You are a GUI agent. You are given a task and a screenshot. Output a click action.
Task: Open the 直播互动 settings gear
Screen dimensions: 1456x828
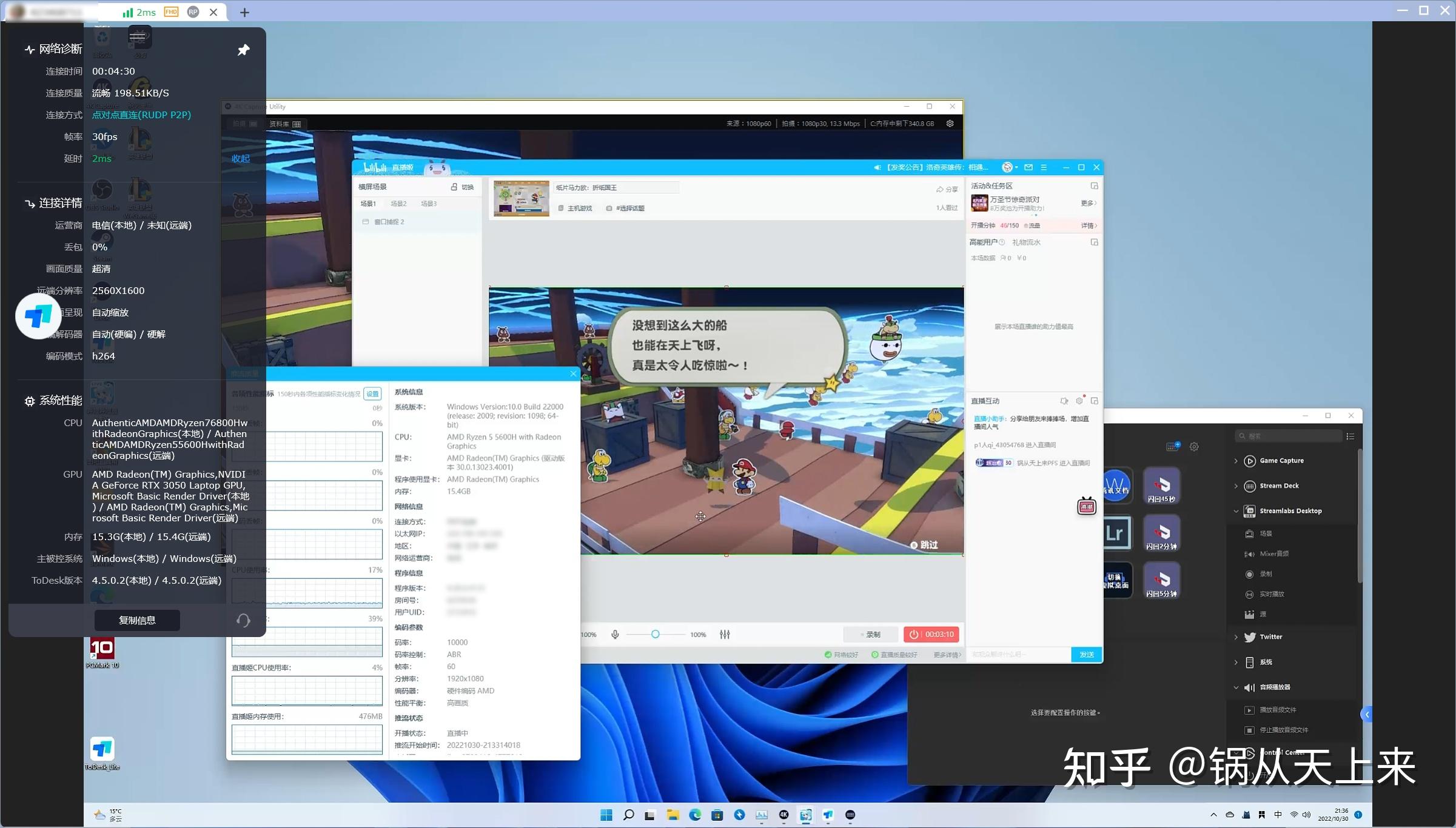1079,401
